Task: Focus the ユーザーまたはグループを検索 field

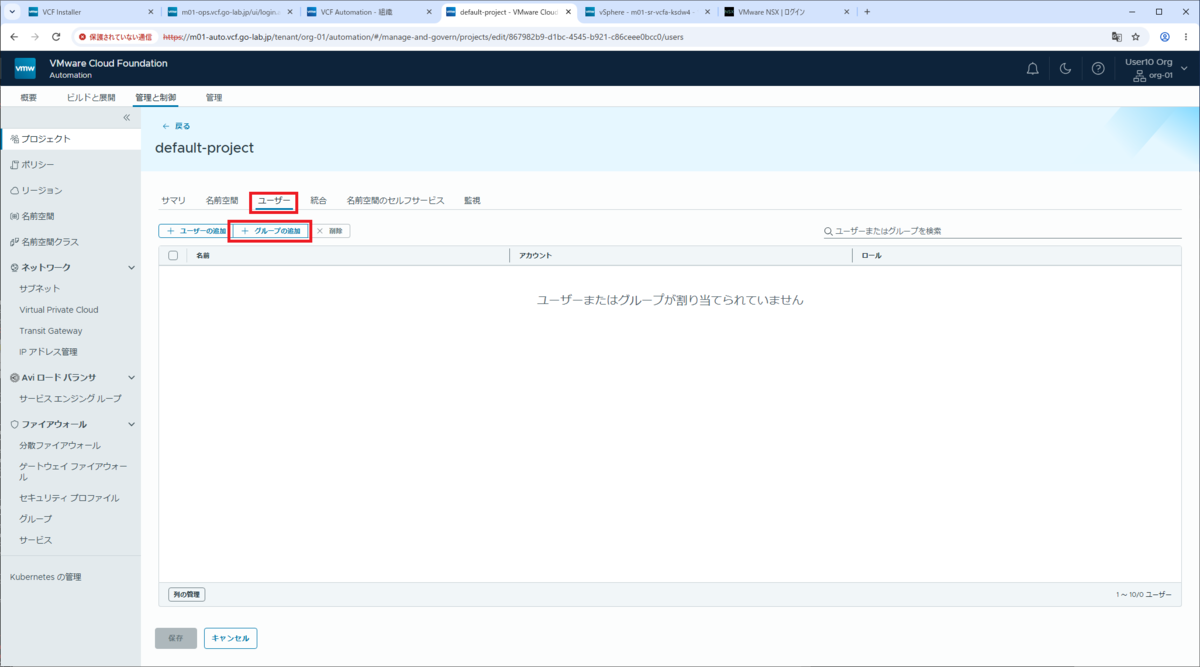Action: (1002, 231)
